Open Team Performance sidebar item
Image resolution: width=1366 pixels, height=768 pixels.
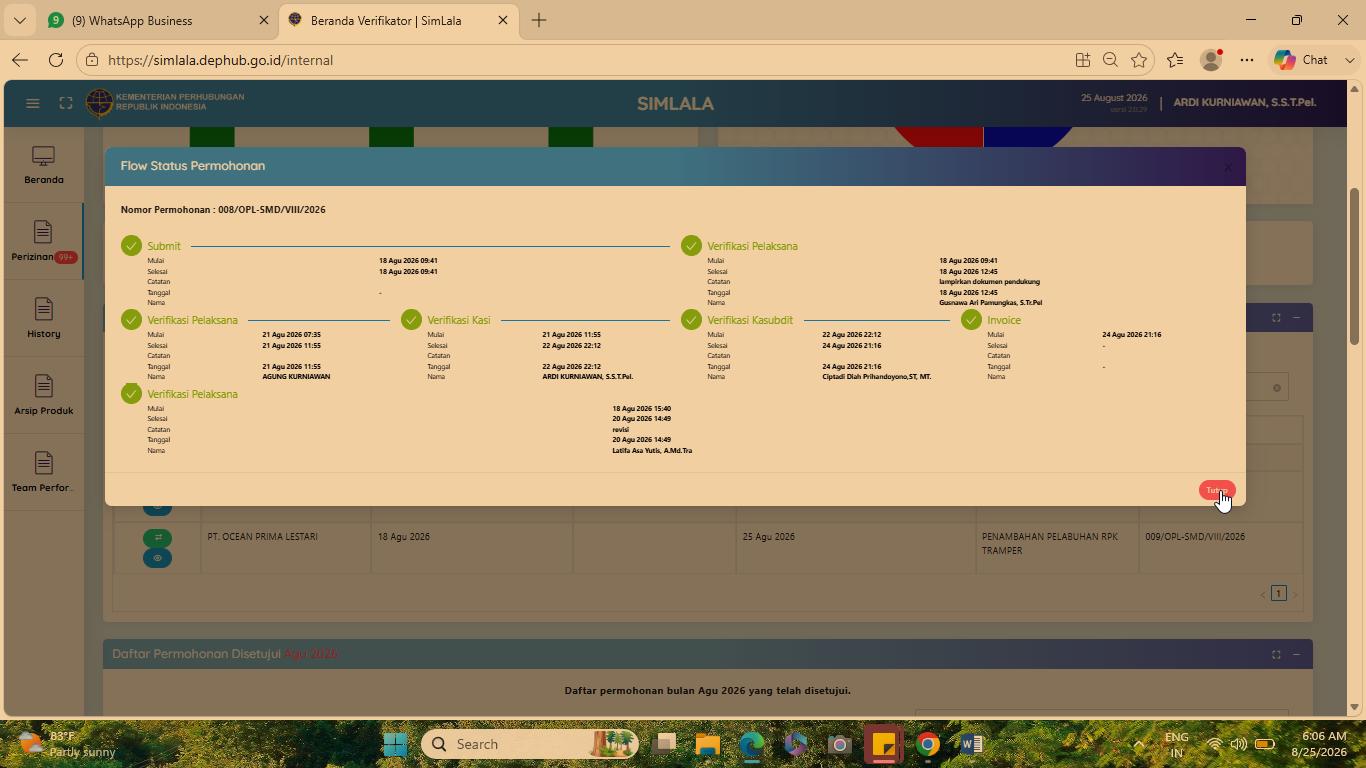click(43, 472)
